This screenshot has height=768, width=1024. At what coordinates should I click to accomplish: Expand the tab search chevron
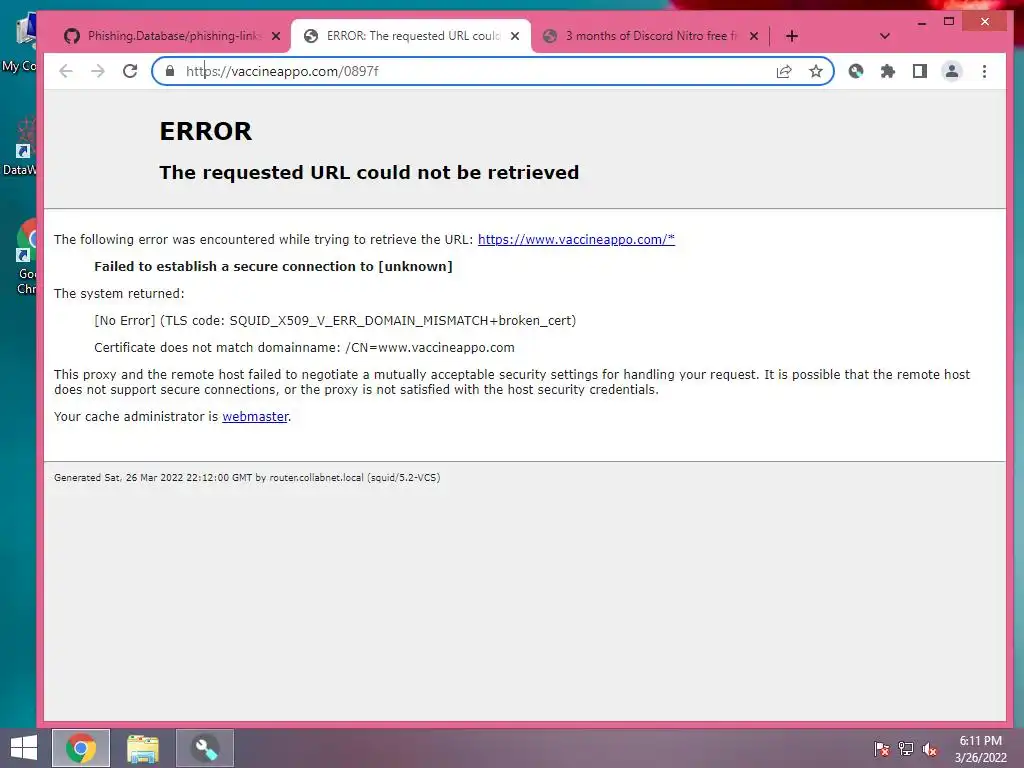884,36
